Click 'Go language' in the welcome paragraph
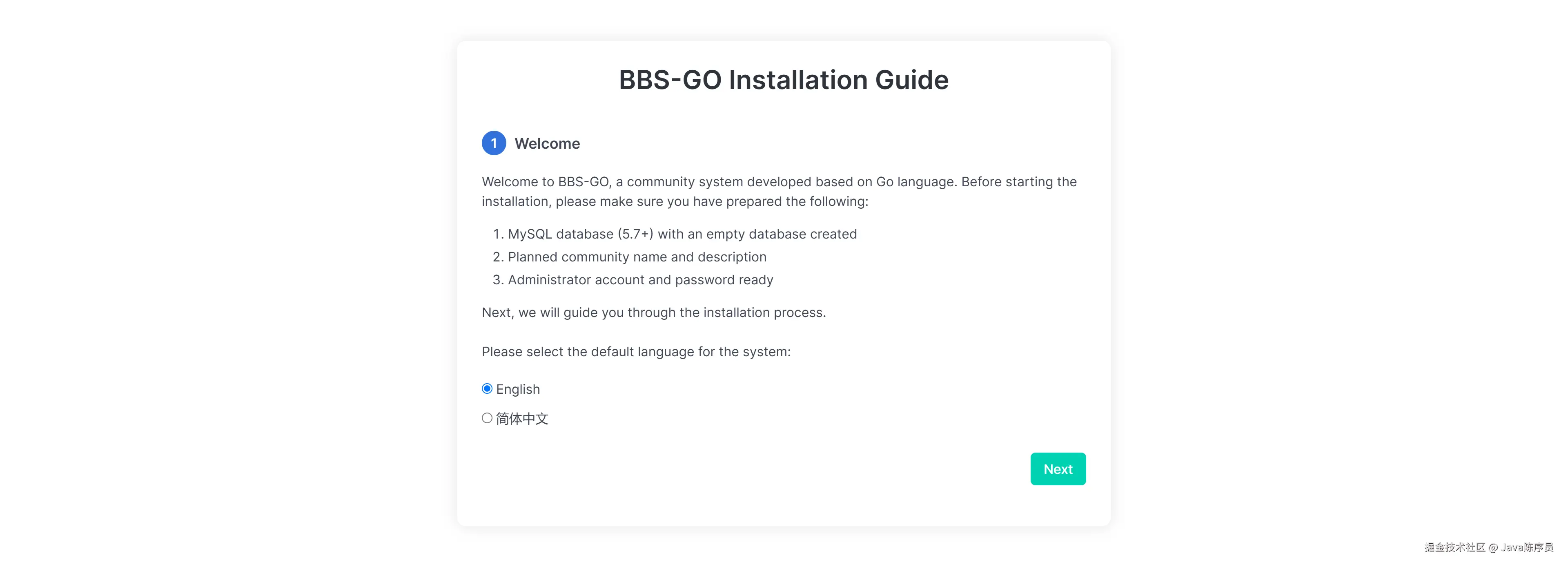This screenshot has height=567, width=1568. (x=916, y=181)
